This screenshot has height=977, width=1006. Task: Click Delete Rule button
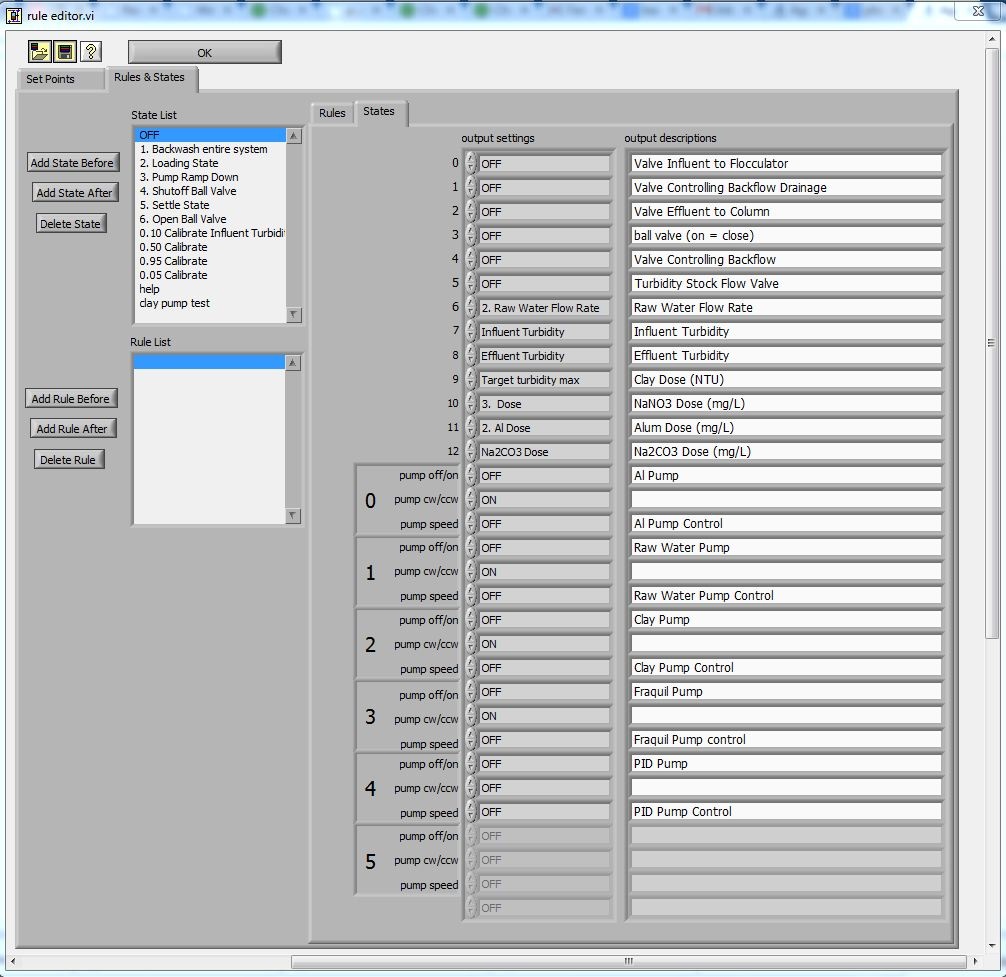(68, 460)
